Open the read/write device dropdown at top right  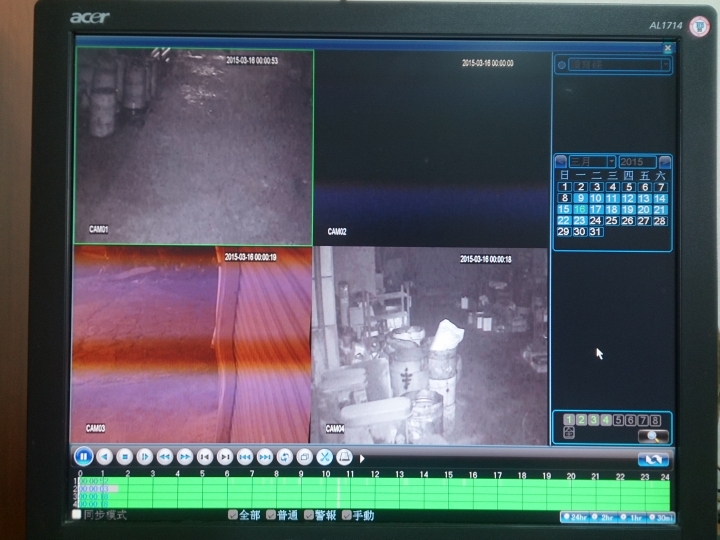coord(665,65)
